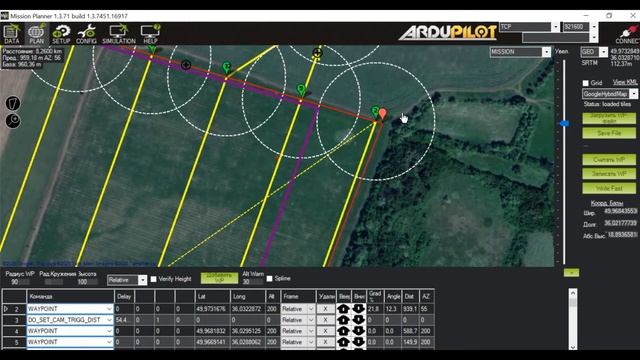Toggle the Grid checkbox
The width and height of the screenshot is (640, 360).
pyautogui.click(x=586, y=83)
